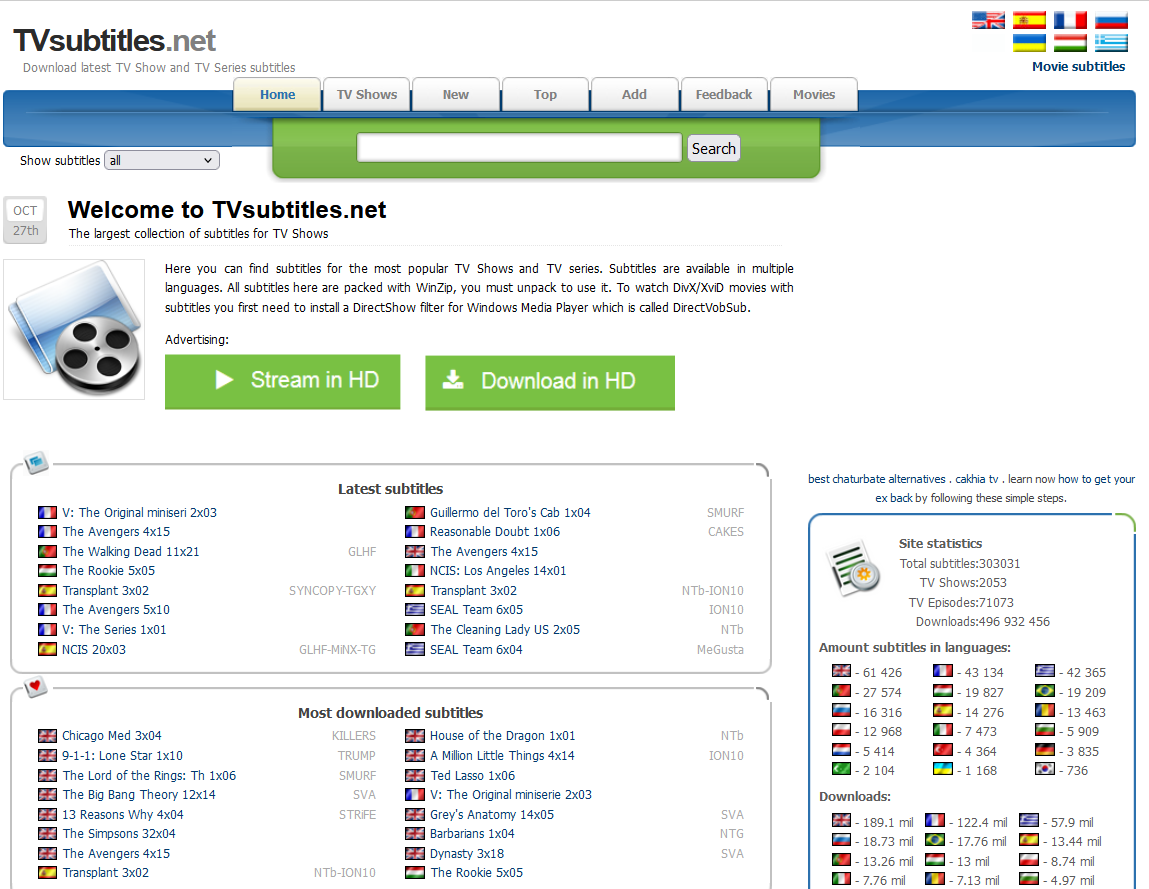Choose the Hungarian flag in header languages
1149x889 pixels.
click(1070, 43)
